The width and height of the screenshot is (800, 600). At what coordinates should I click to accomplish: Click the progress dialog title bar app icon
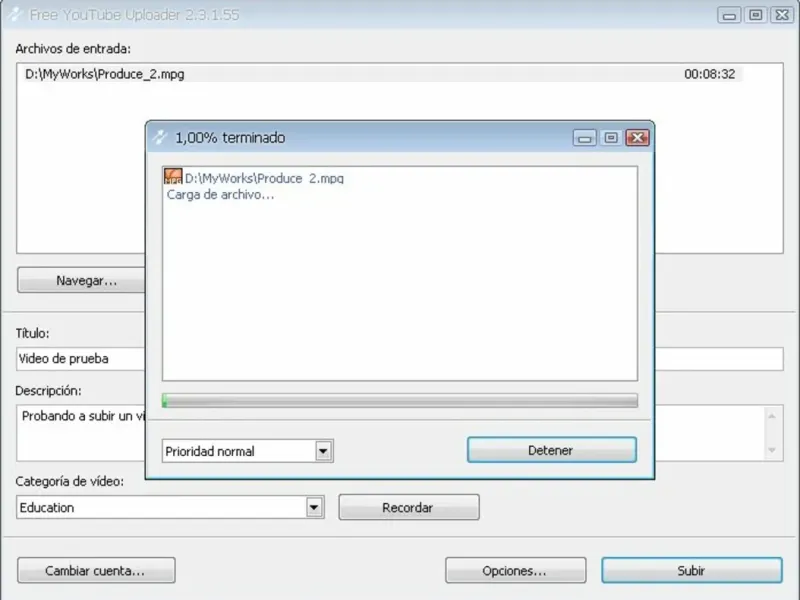[160, 137]
